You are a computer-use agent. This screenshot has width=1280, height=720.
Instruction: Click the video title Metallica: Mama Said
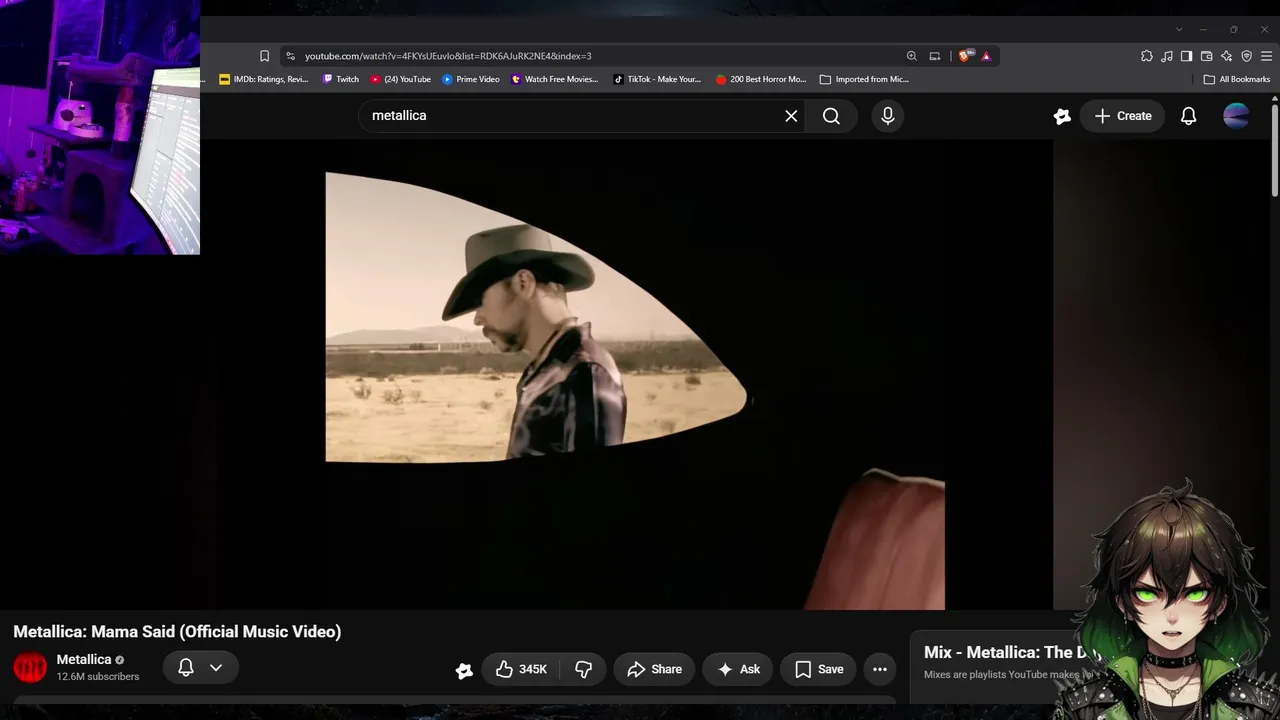coord(177,632)
